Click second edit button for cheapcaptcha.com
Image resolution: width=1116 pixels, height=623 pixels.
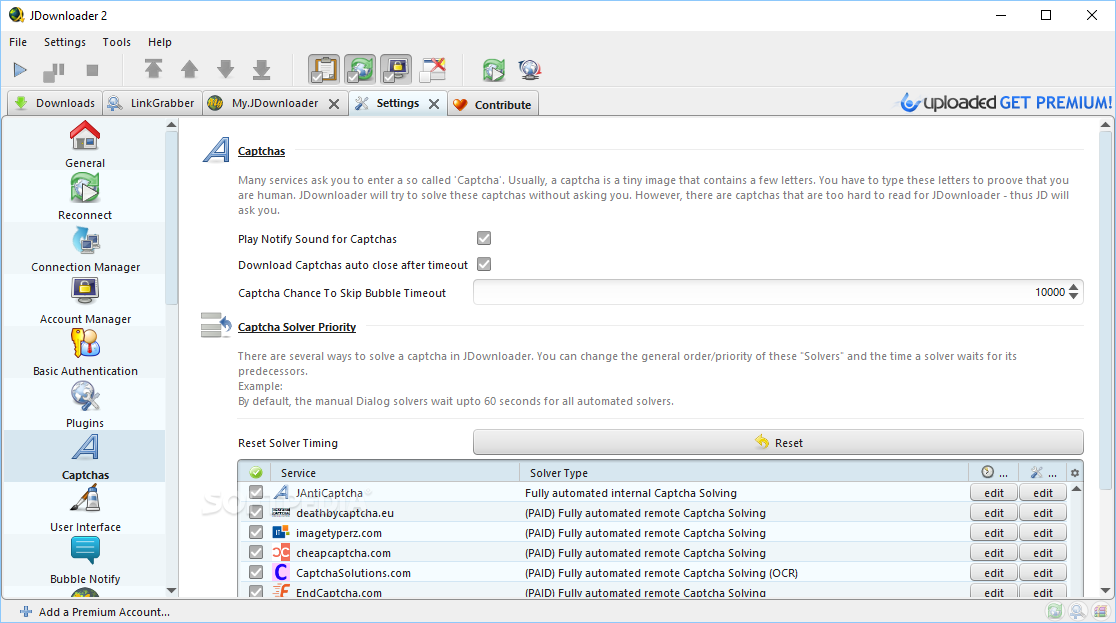1043,553
